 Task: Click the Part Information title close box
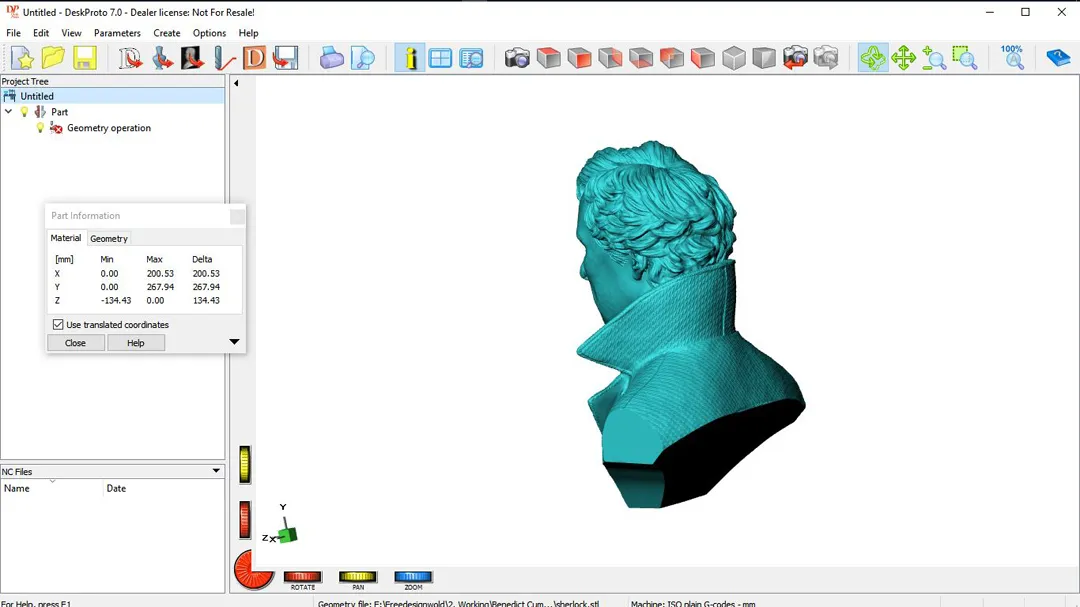237,216
